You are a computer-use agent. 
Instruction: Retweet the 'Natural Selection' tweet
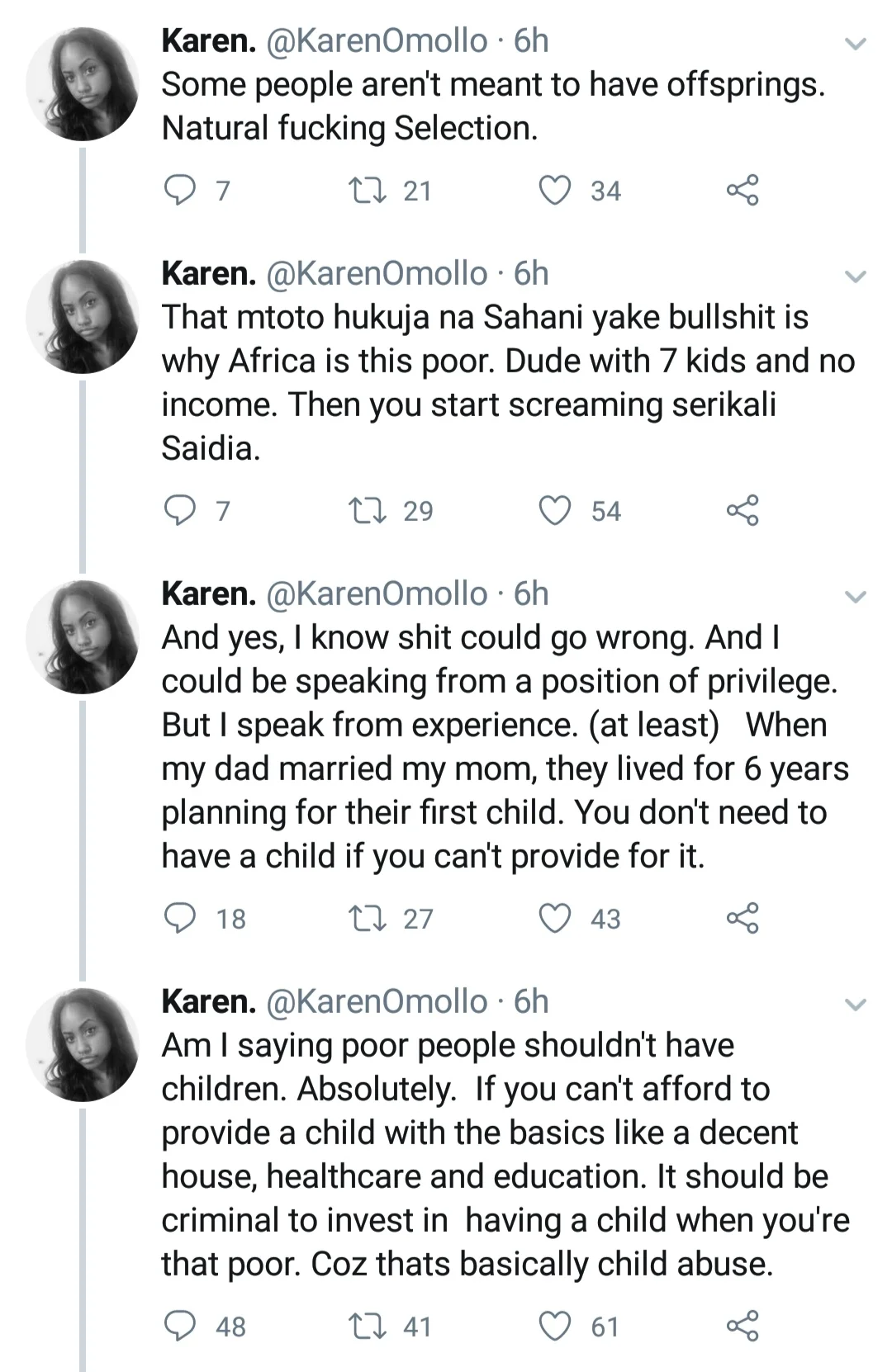pyautogui.click(x=361, y=191)
